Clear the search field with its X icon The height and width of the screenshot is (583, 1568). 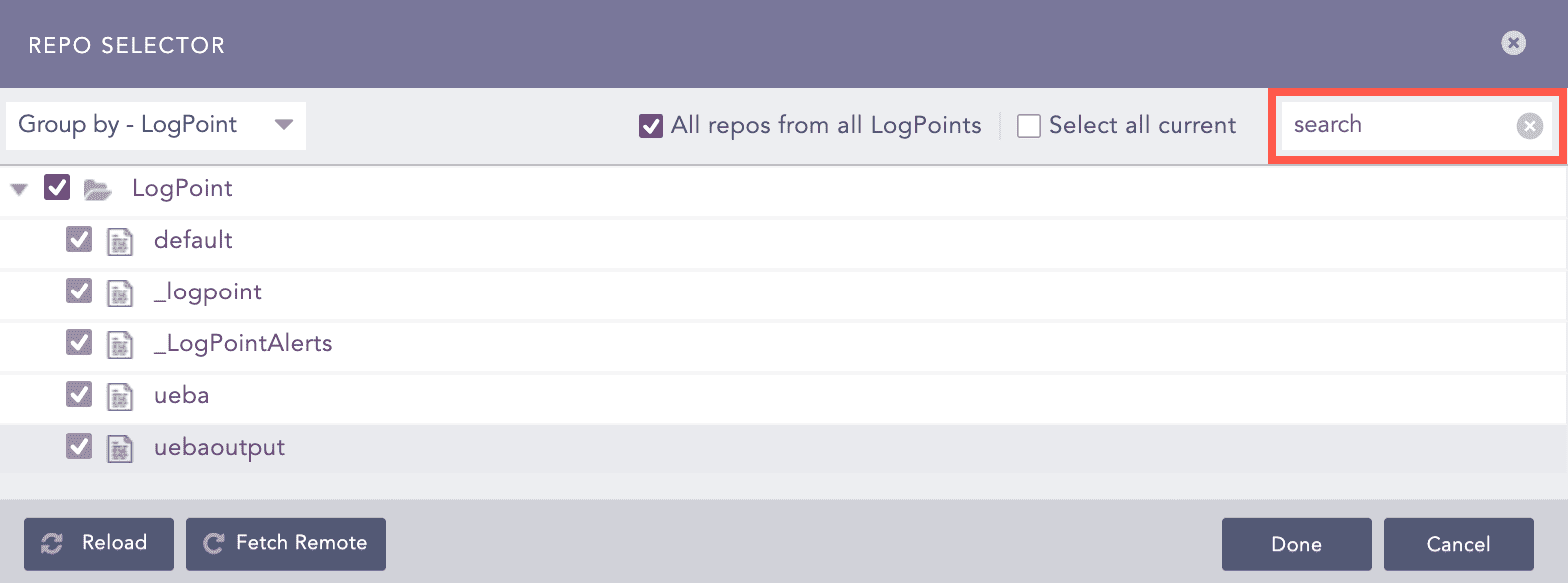(1529, 125)
